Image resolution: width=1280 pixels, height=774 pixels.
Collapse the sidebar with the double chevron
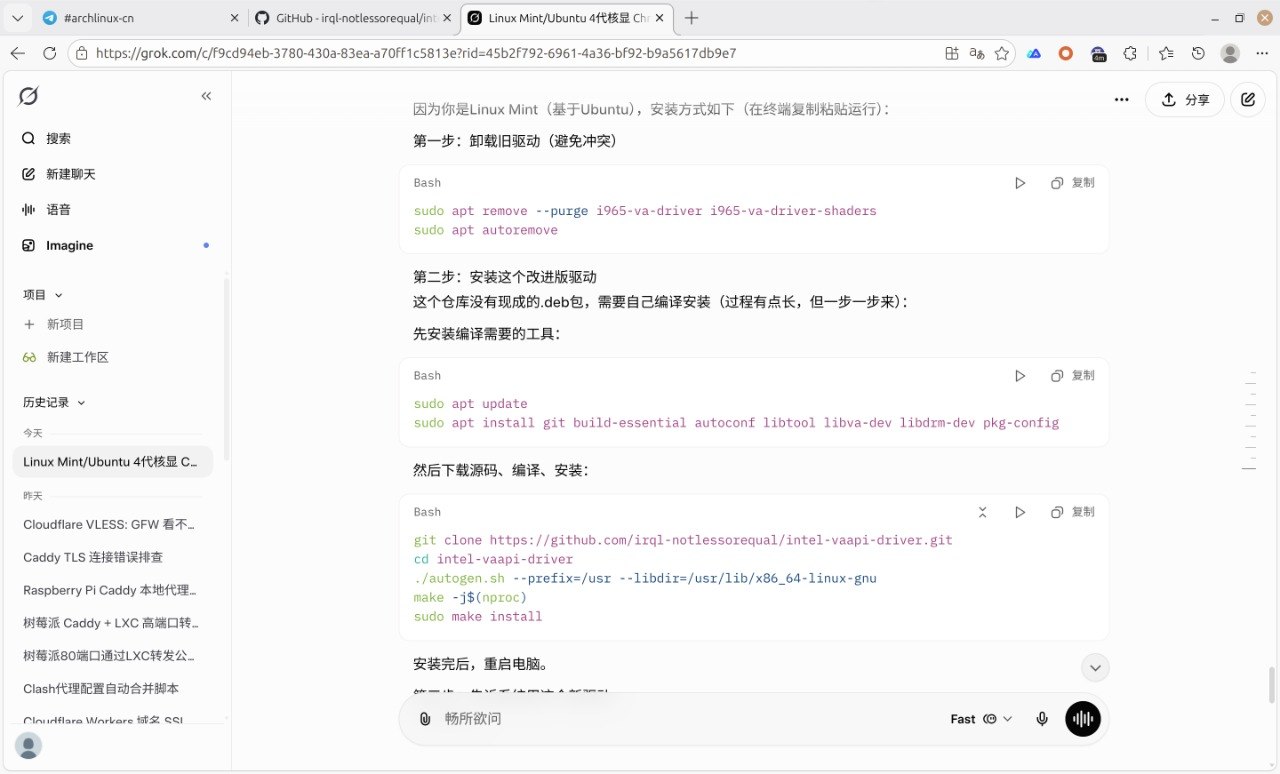coord(206,96)
